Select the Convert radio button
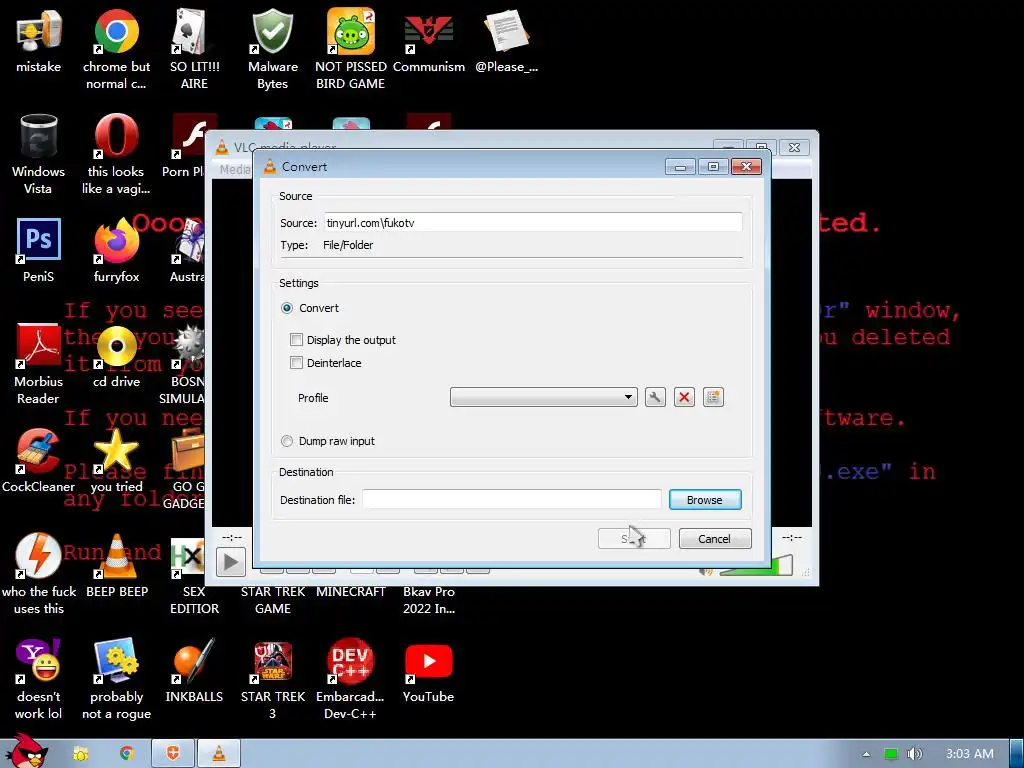The width and height of the screenshot is (1024, 768). tap(287, 308)
